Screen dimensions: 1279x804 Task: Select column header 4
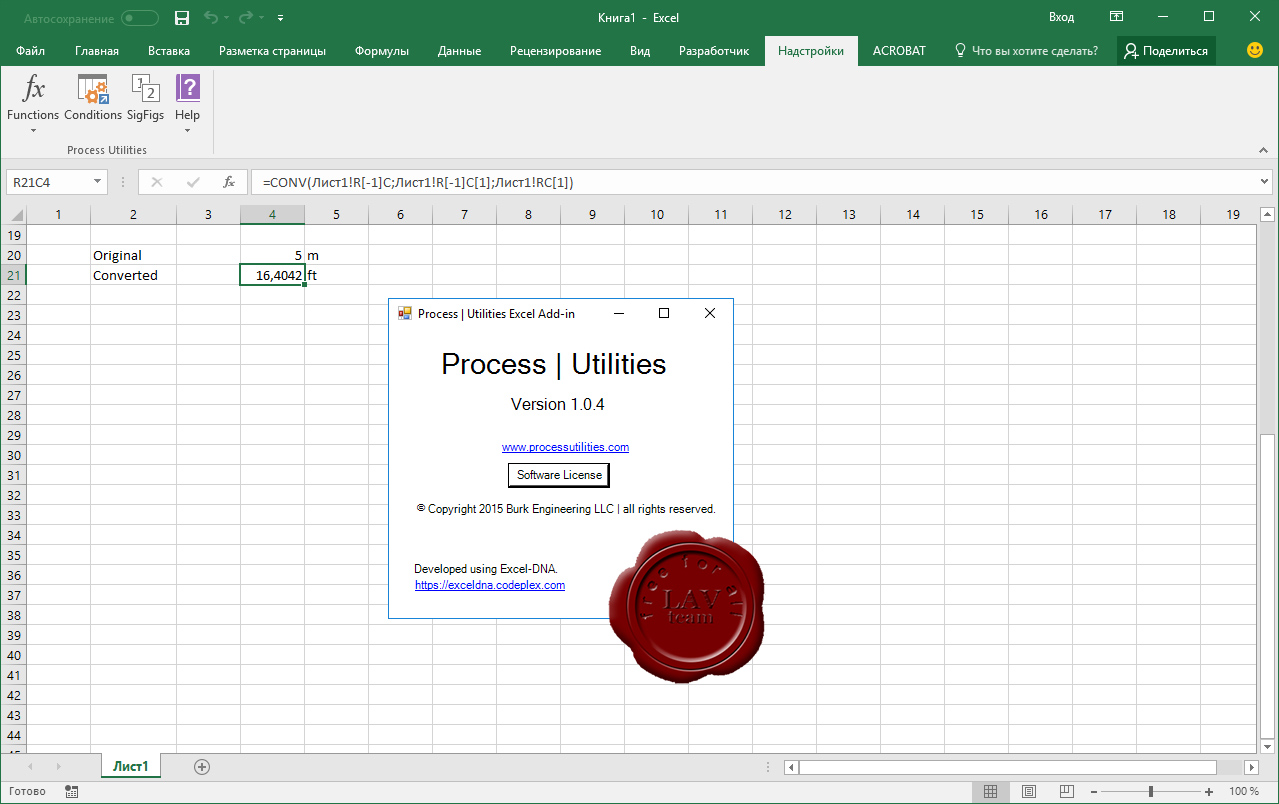click(272, 214)
